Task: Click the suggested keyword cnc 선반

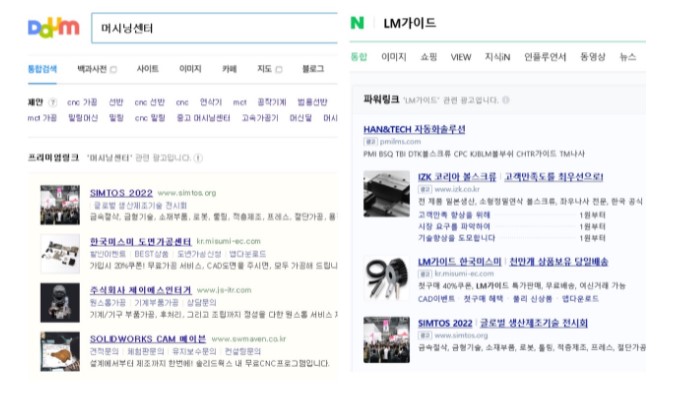Action: 150,102
